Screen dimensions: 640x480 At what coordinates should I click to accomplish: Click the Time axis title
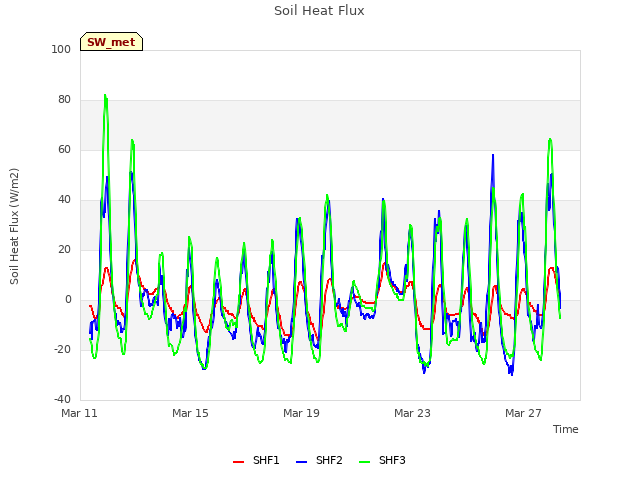(x=566, y=429)
